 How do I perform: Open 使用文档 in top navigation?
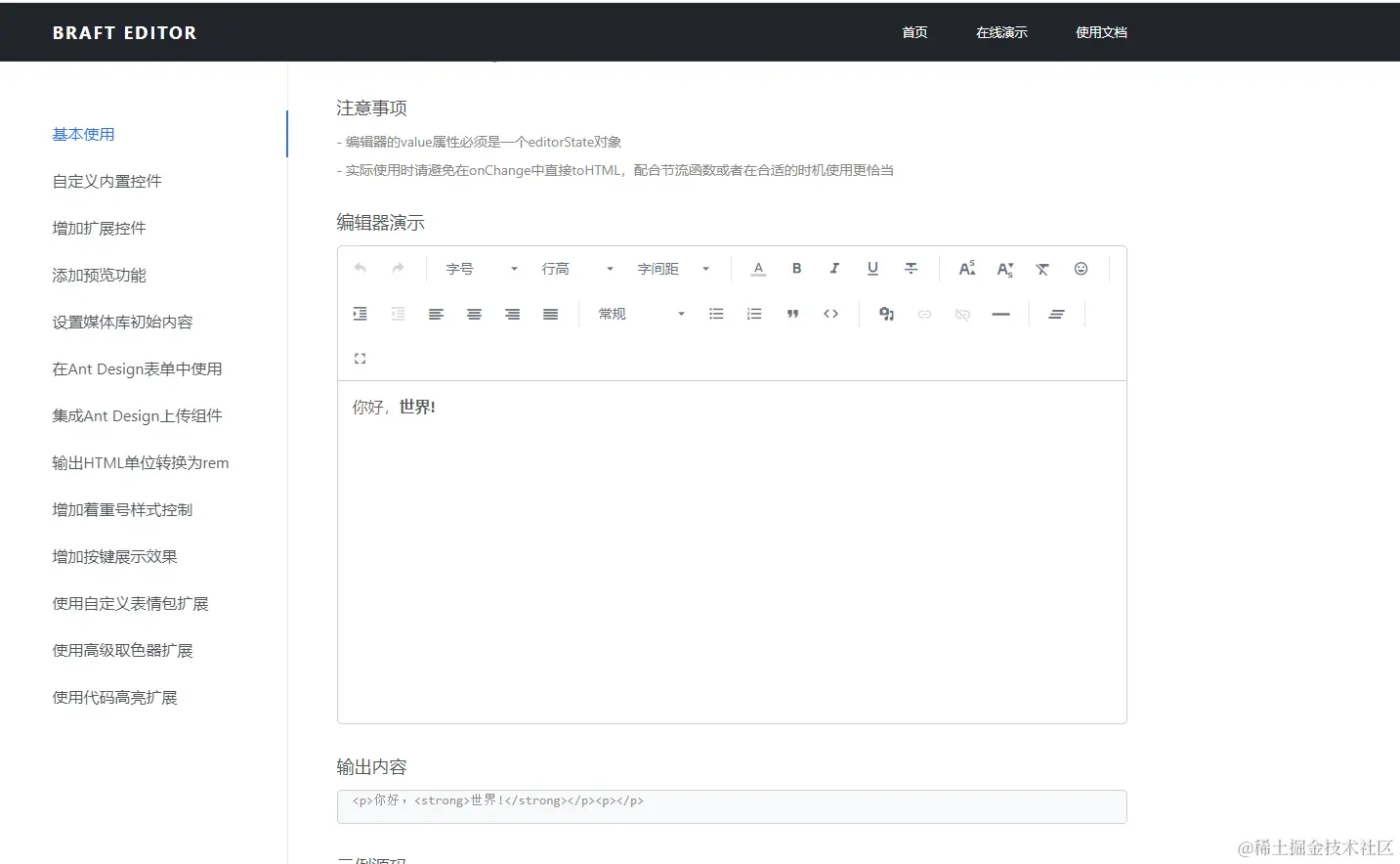1101,32
